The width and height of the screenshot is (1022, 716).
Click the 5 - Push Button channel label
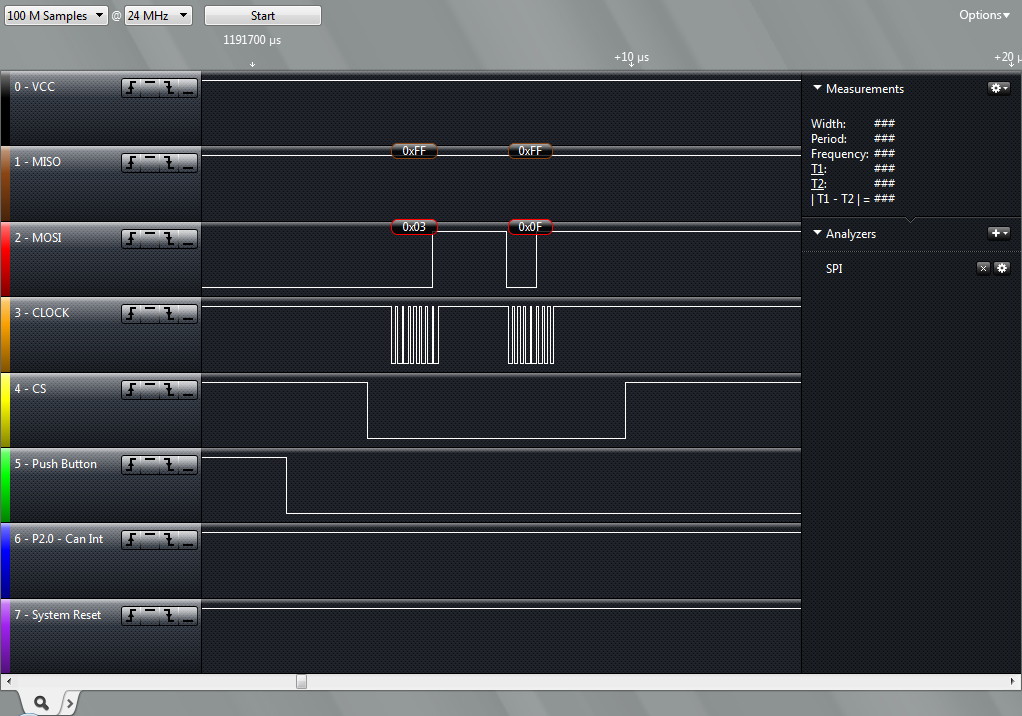click(55, 464)
